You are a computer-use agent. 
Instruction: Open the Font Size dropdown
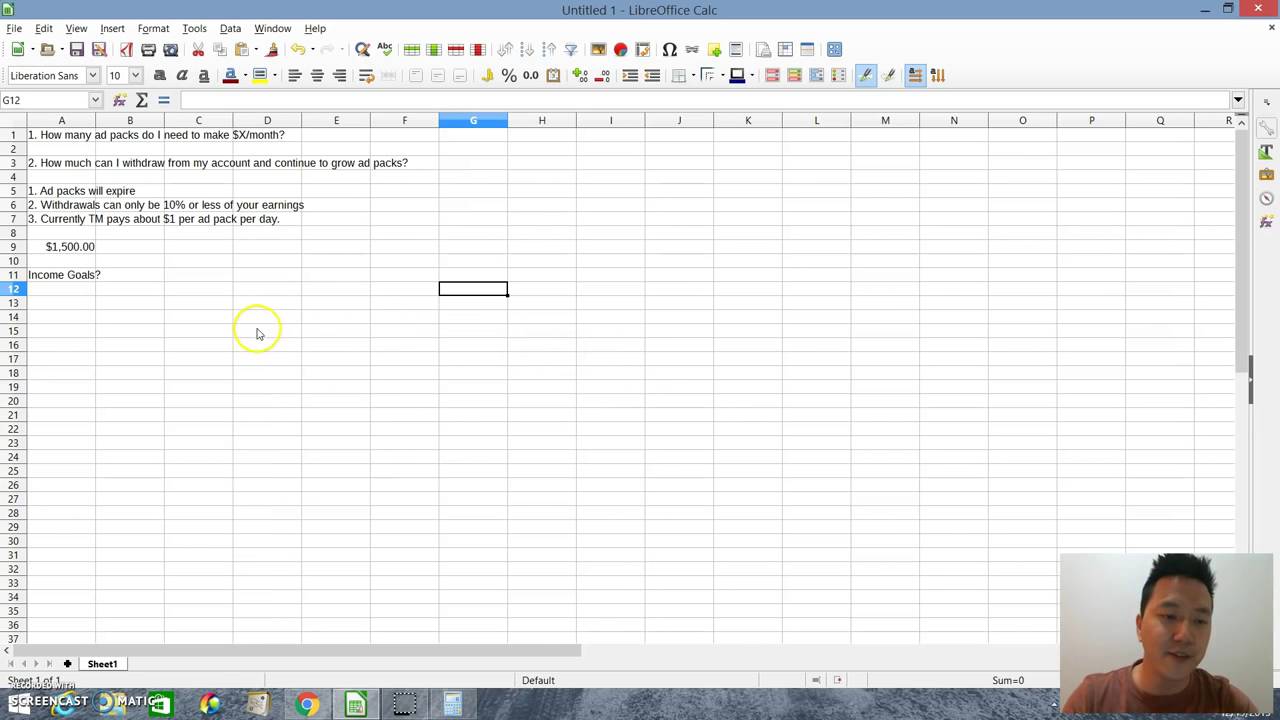pos(135,75)
